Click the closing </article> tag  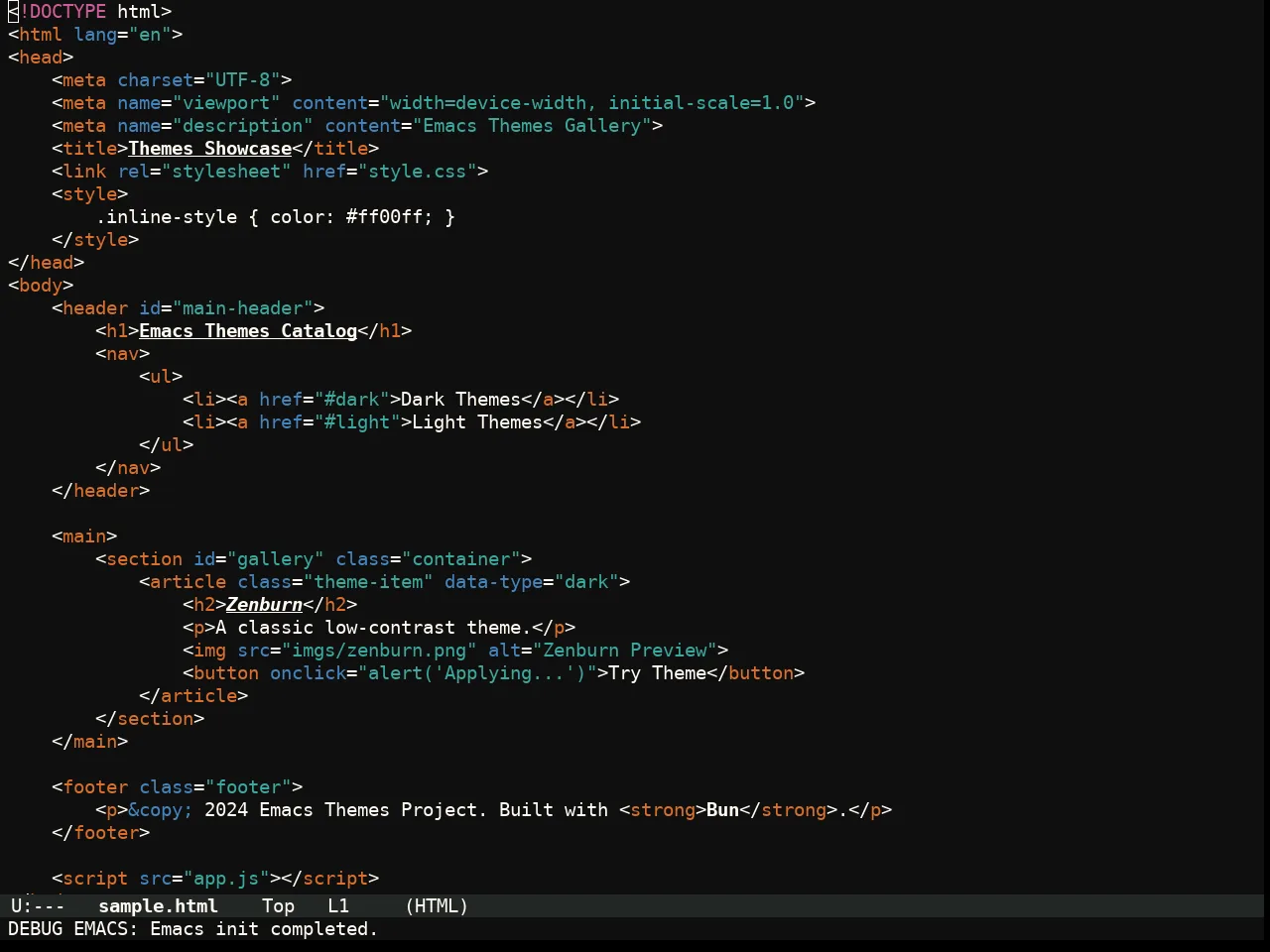pos(193,695)
